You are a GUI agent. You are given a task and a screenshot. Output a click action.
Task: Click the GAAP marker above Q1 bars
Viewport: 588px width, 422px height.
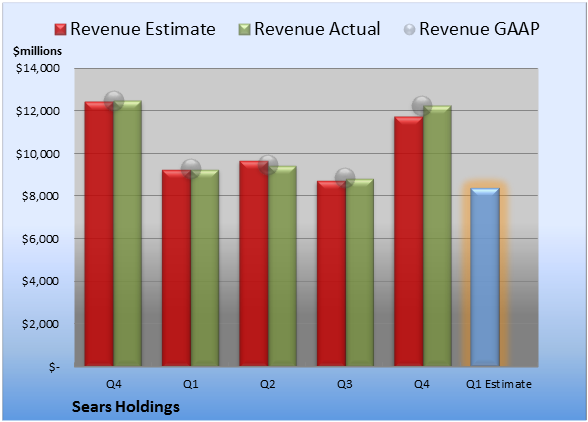[191, 169]
